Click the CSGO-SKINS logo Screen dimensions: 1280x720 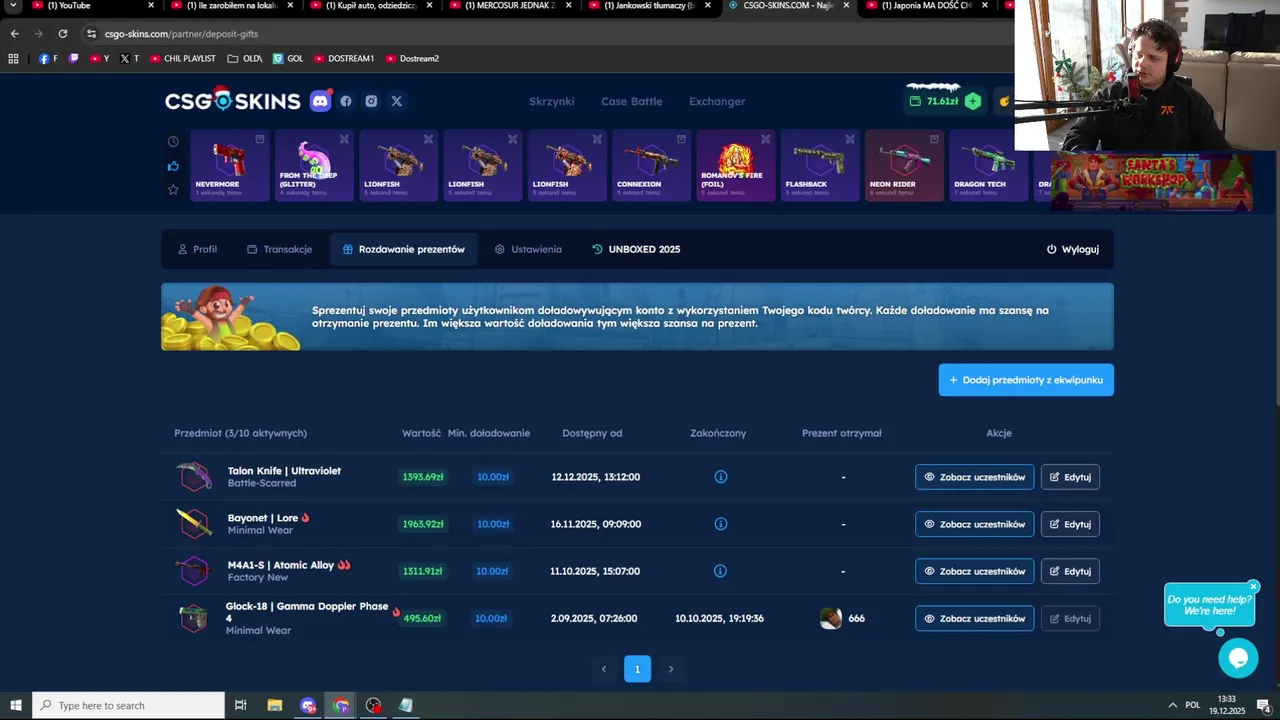pos(233,100)
